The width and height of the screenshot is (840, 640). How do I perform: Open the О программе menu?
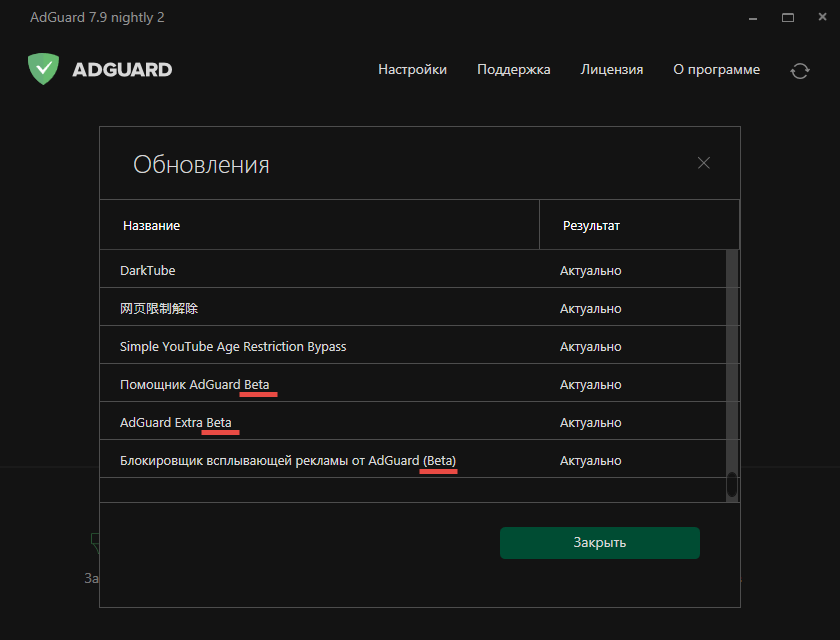716,70
